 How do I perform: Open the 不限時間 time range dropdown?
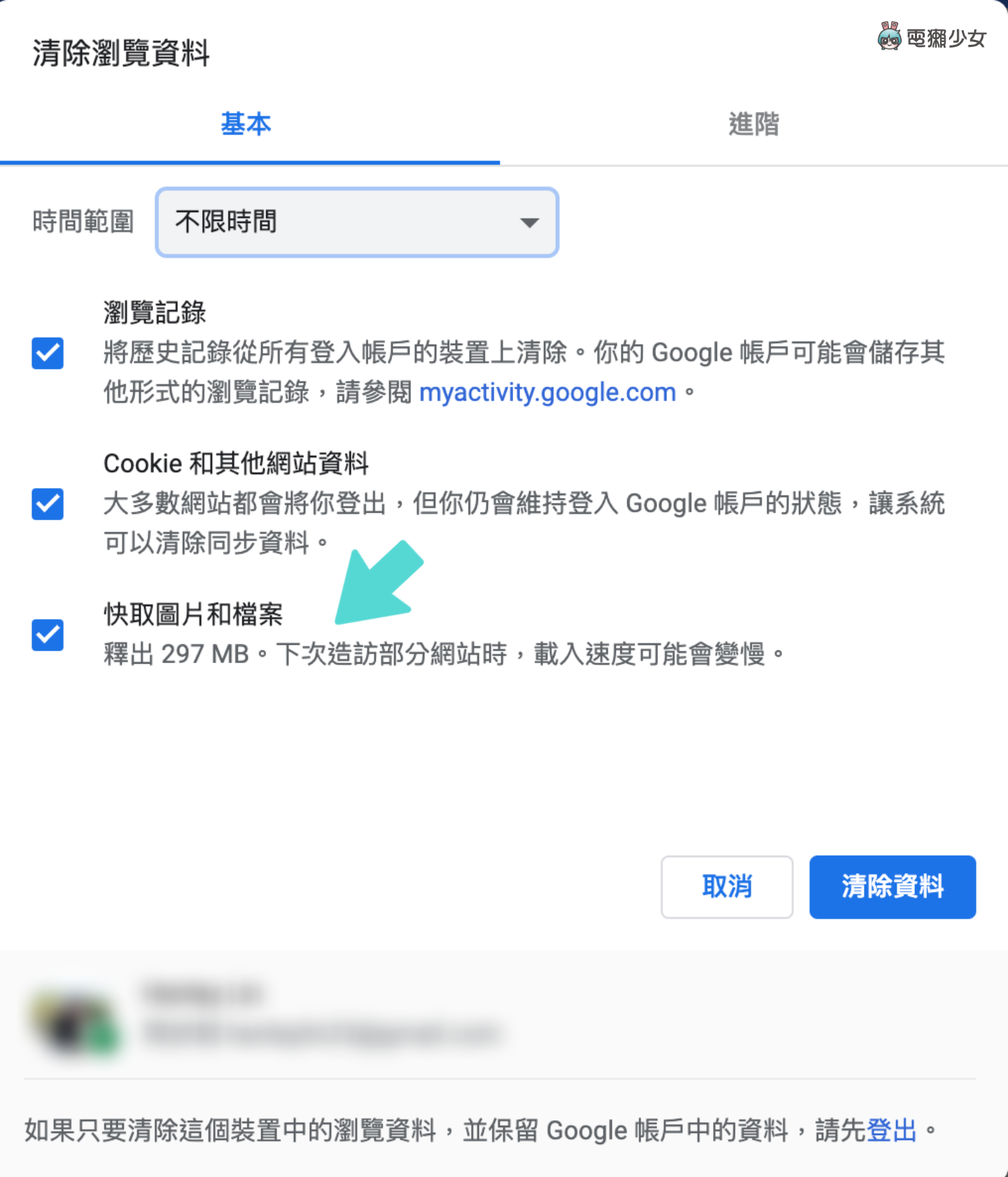(357, 222)
